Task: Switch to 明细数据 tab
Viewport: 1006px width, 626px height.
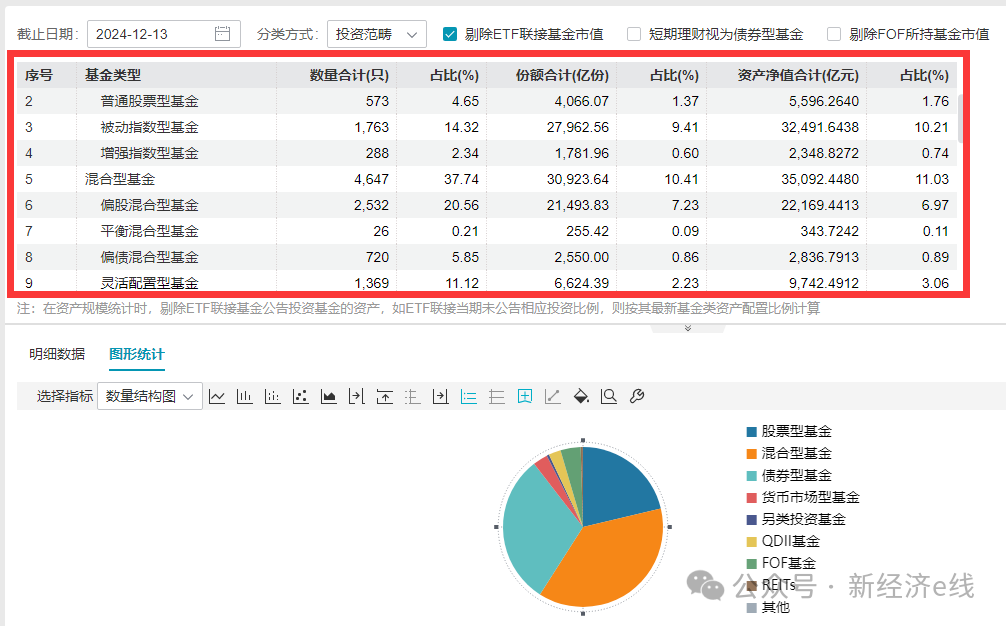Action: (57, 354)
